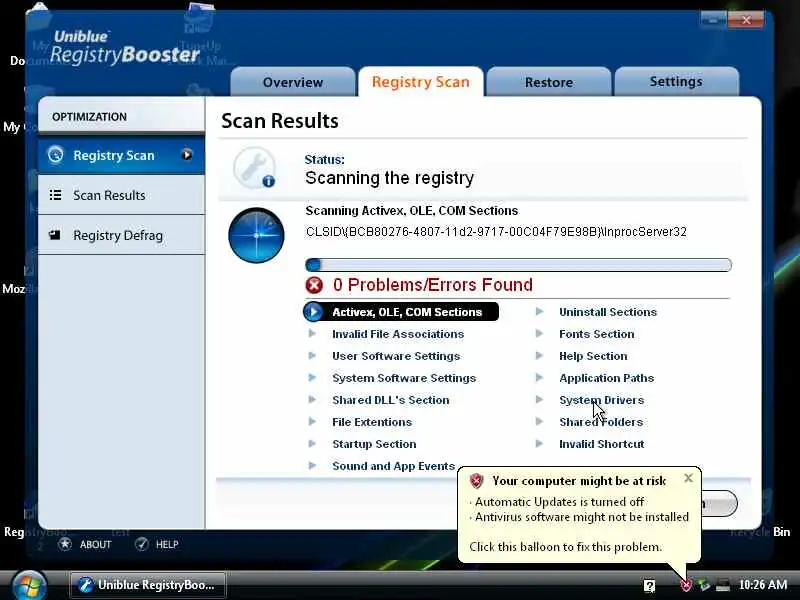
Task: Click the Registry Scan clock icon
Action: pyautogui.click(x=56, y=155)
